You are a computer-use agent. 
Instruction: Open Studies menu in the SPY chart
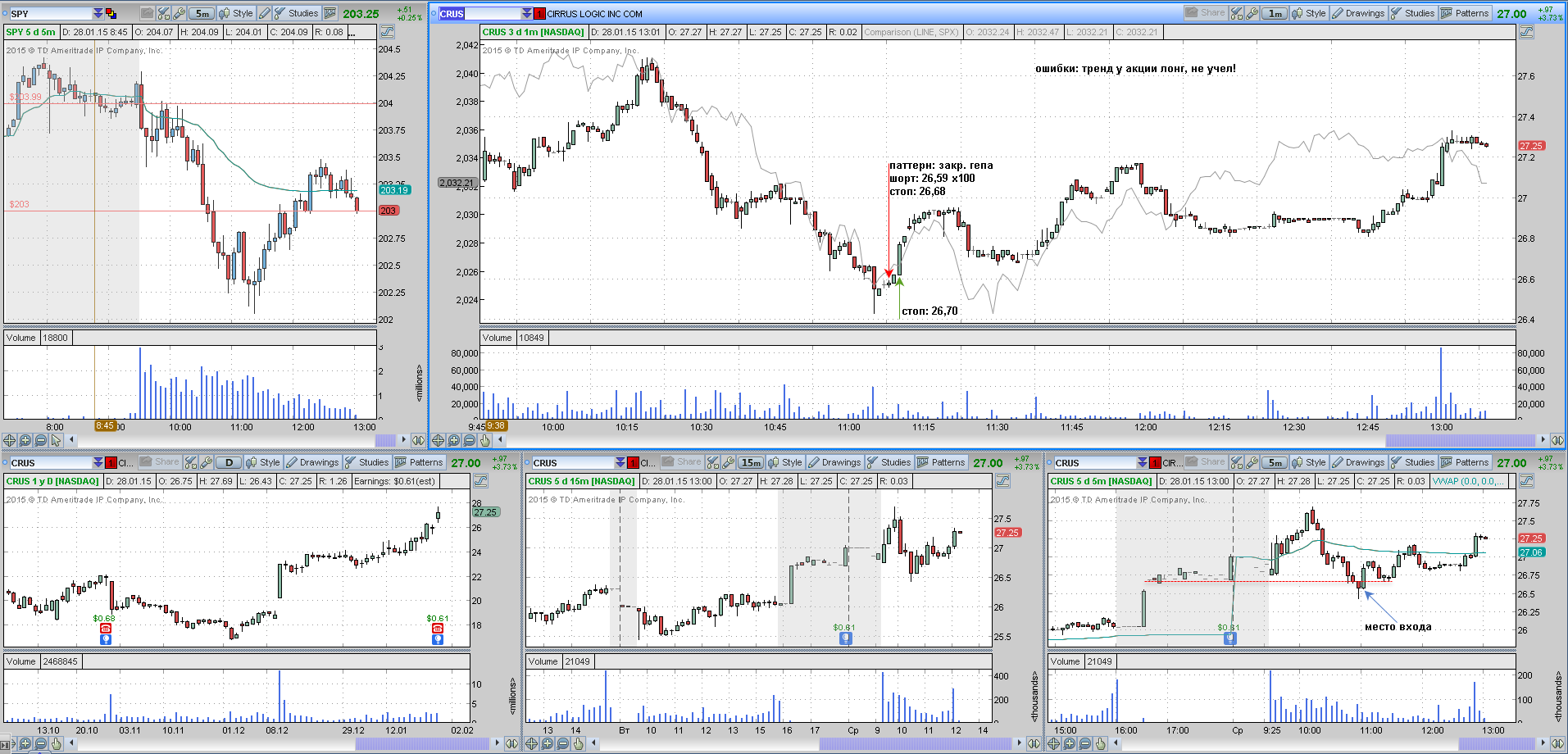pyautogui.click(x=297, y=13)
